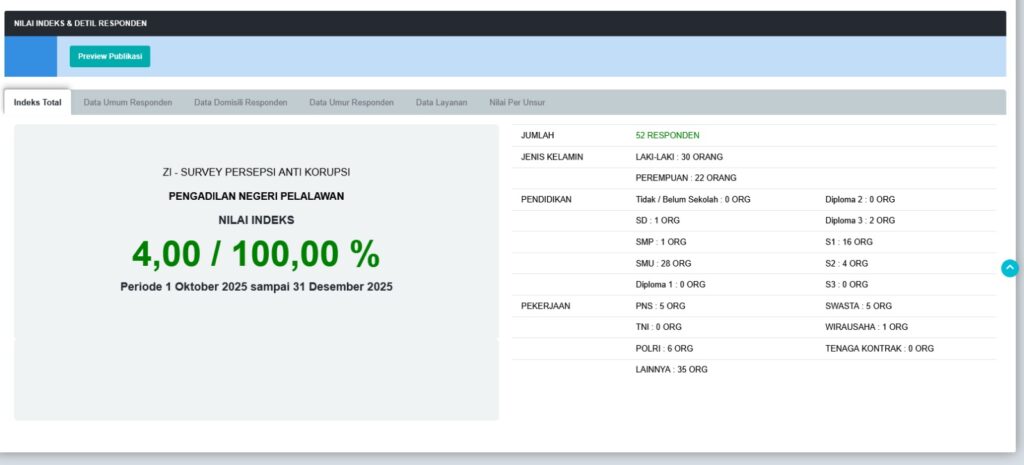Click the S1 : 16 ORG education entry

(848, 242)
